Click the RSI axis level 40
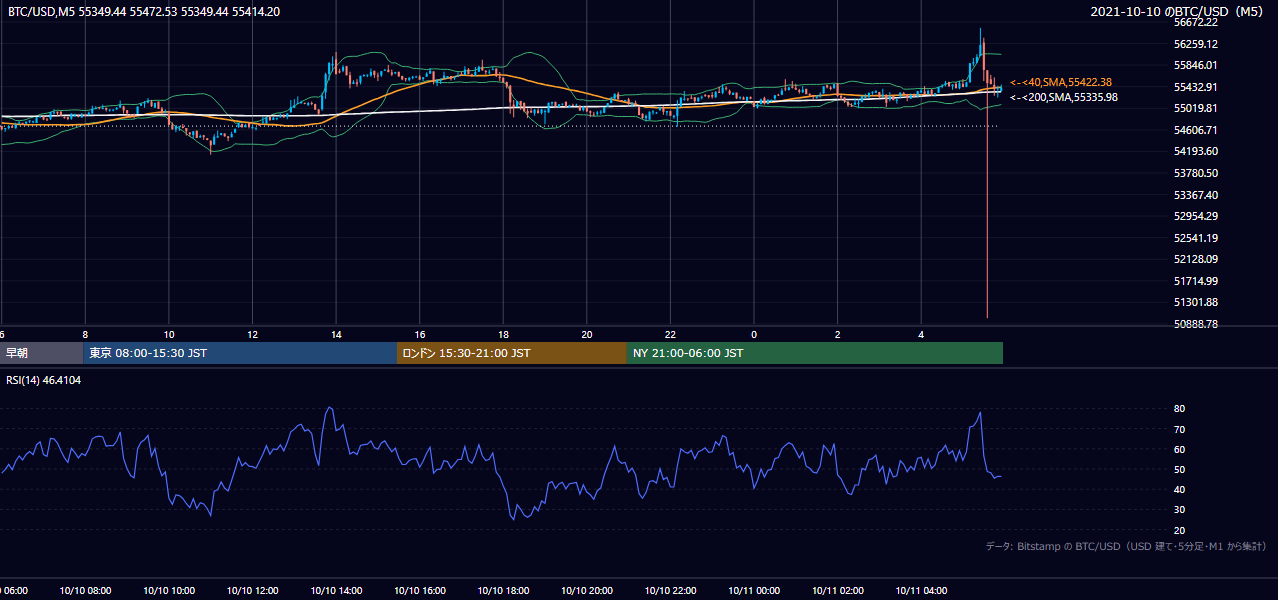 pyautogui.click(x=1179, y=489)
